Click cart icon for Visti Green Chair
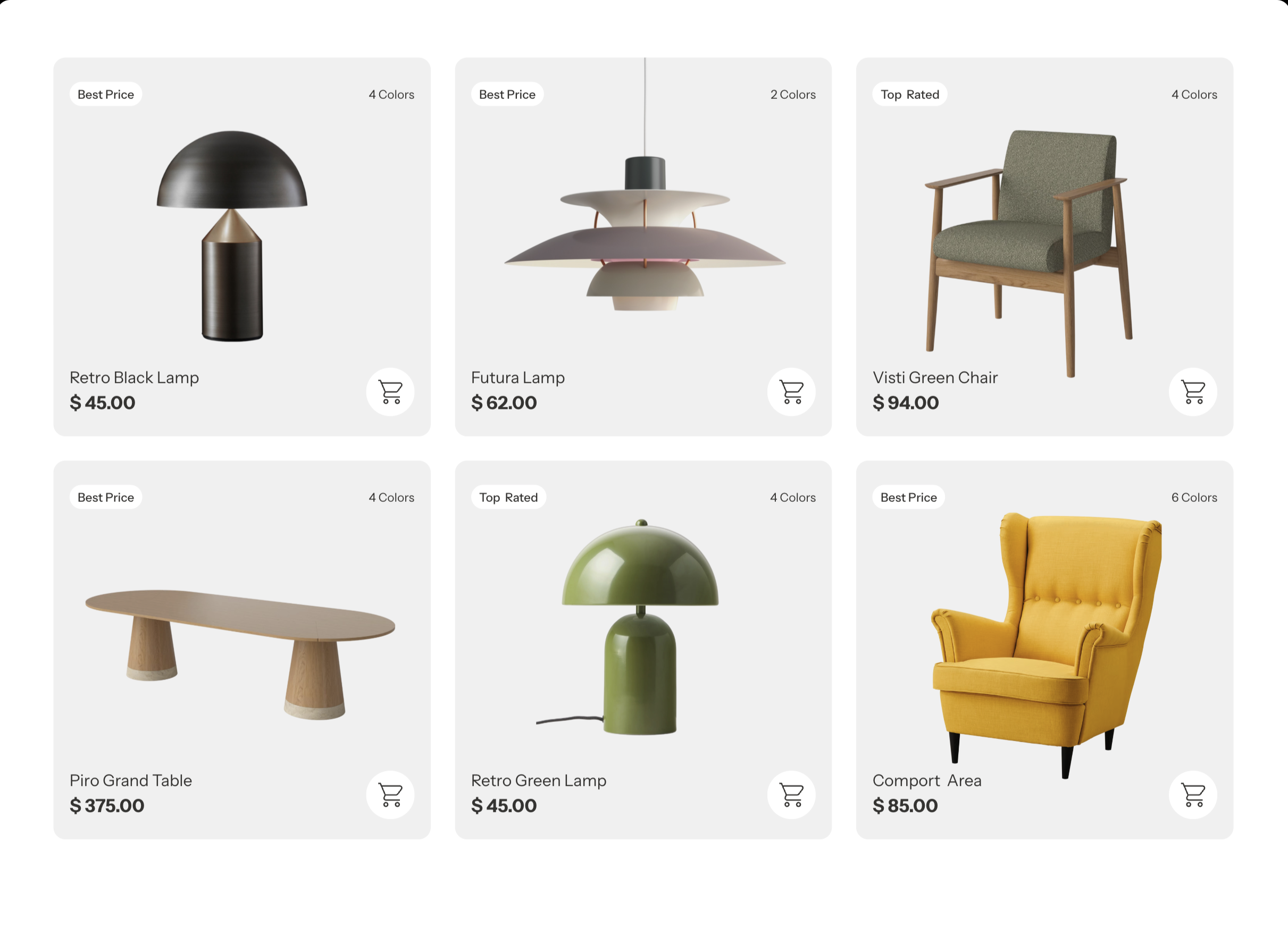This screenshot has width=1288, height=942. 1193,392
